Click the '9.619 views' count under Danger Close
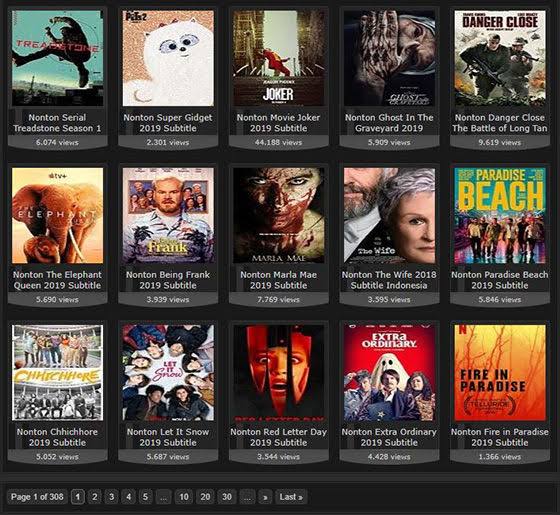Image resolution: width=560 pixels, height=515 pixels. coord(500,142)
